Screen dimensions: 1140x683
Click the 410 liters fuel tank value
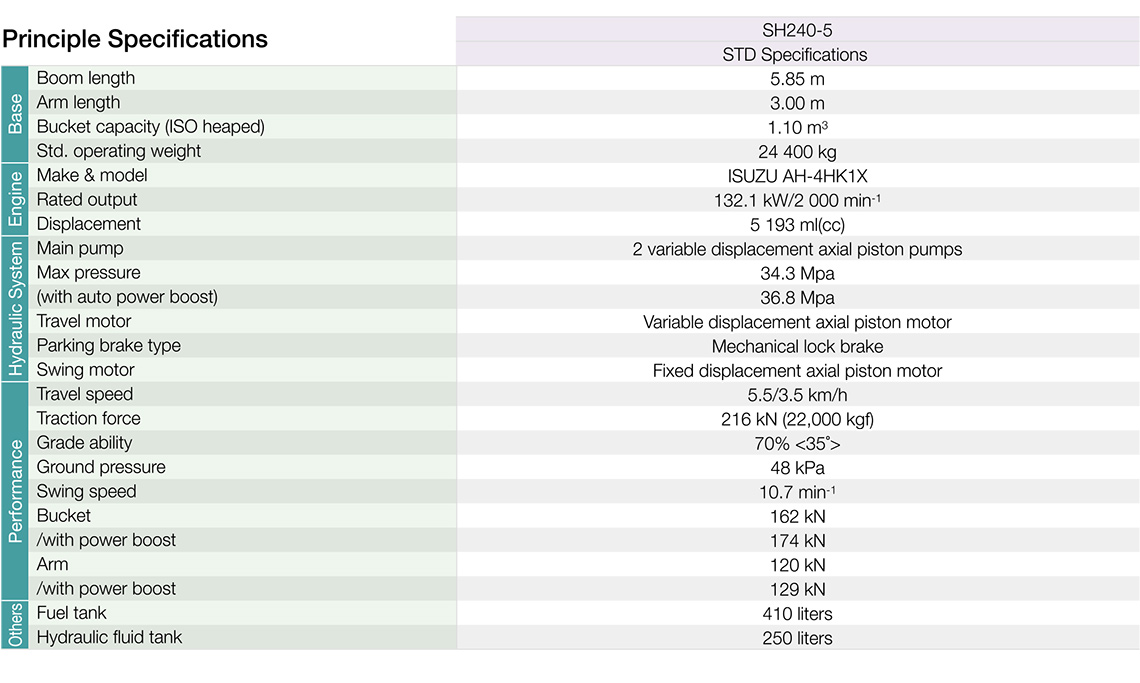(x=797, y=614)
